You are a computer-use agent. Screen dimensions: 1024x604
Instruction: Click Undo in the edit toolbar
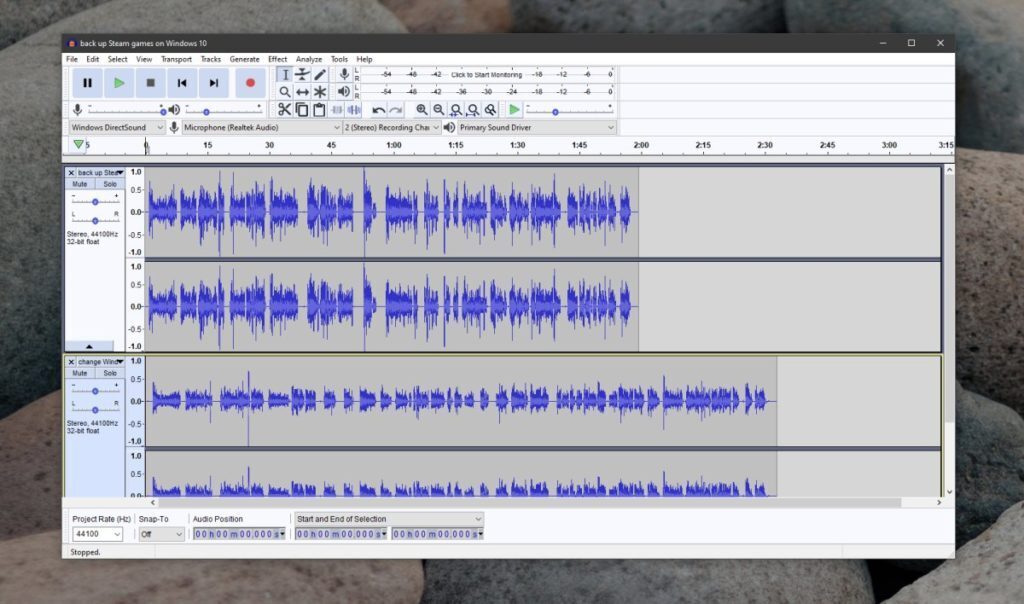(x=380, y=108)
